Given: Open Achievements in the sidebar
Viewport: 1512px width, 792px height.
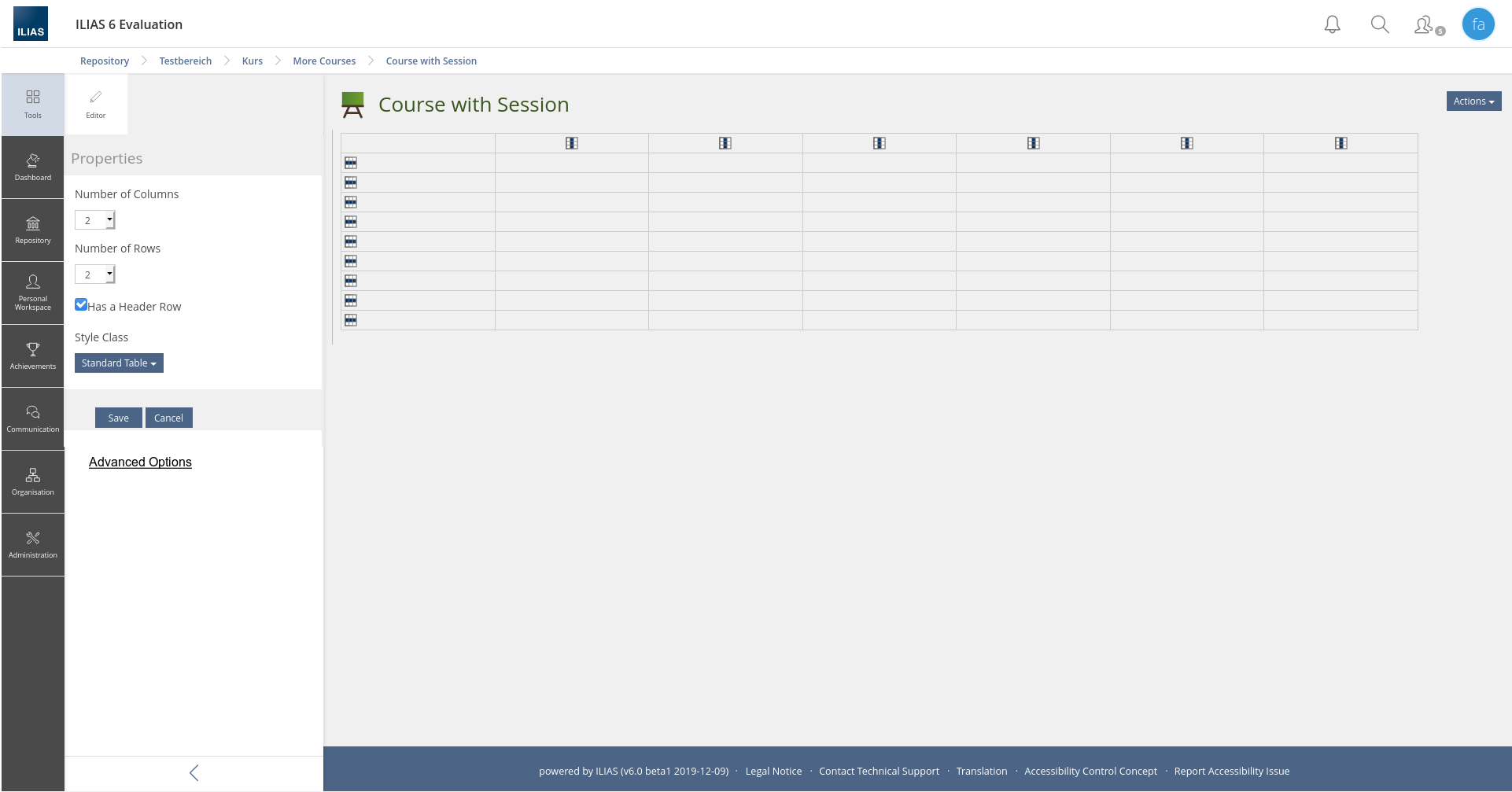Looking at the screenshot, I should point(33,356).
